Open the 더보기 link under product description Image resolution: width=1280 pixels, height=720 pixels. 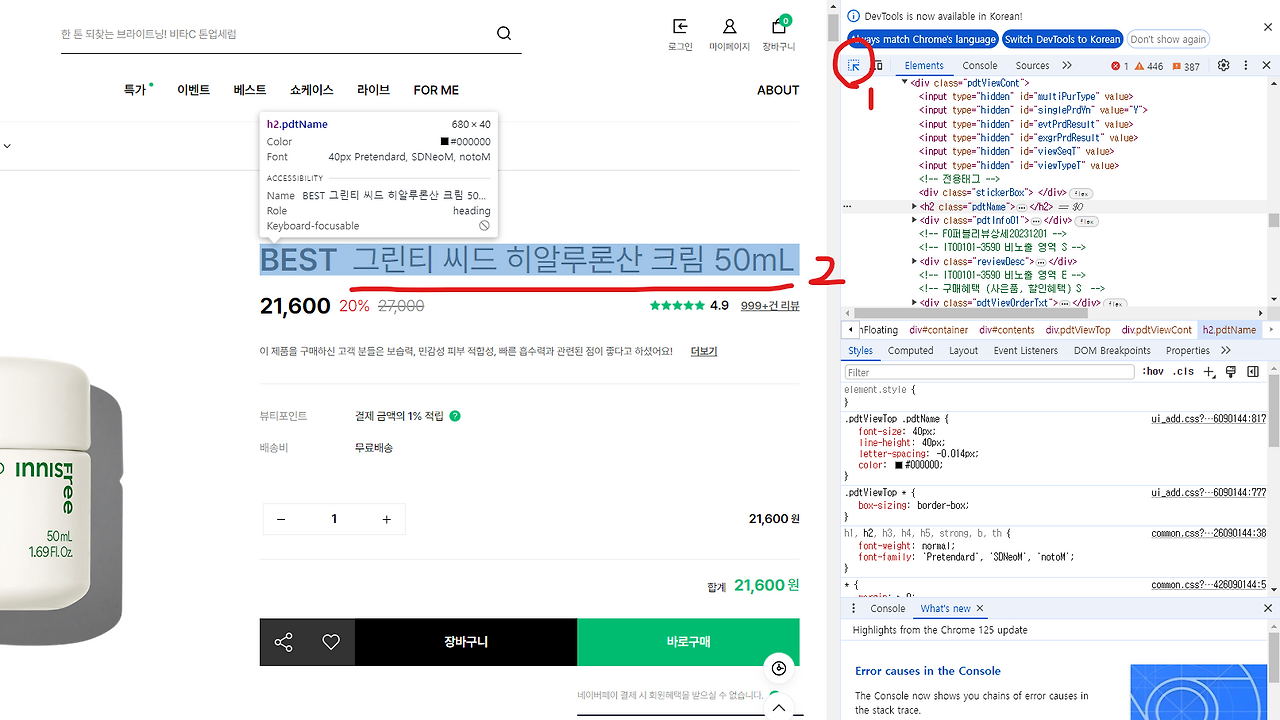click(x=701, y=351)
